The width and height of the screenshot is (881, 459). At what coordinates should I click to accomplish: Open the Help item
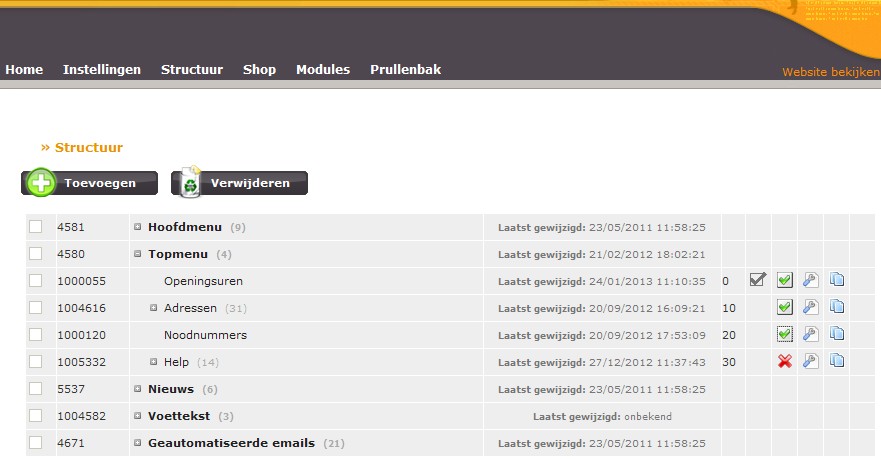tap(176, 362)
